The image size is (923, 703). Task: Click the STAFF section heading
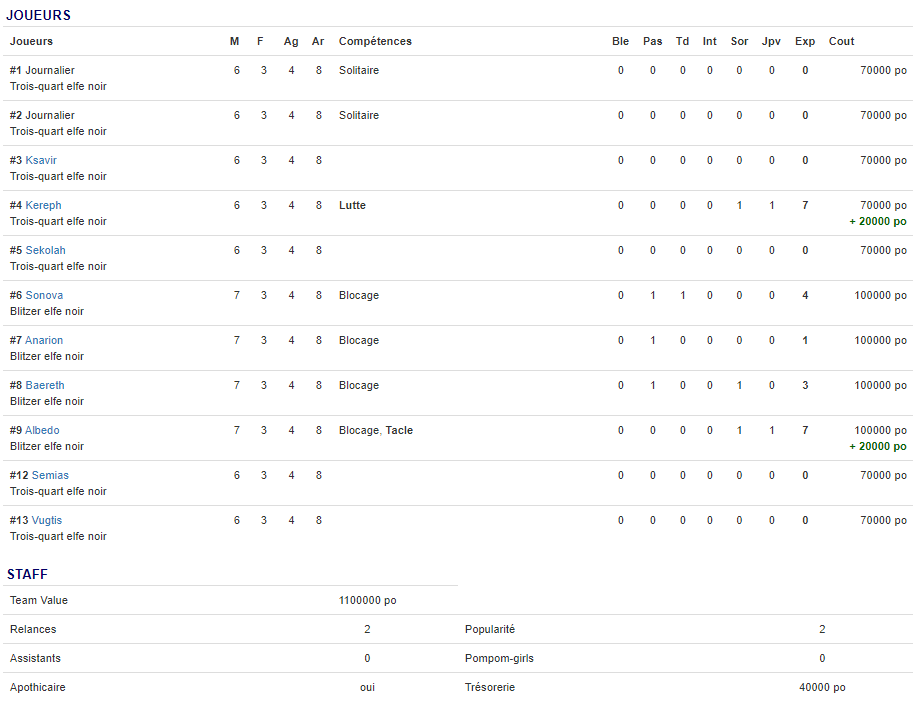(27, 574)
